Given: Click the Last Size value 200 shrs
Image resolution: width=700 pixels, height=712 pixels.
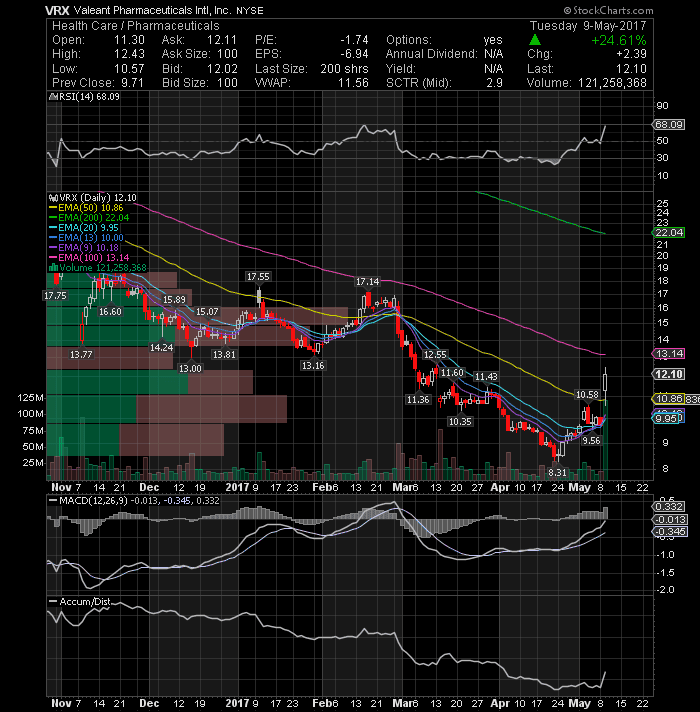Looking at the screenshot, I should pos(344,69).
